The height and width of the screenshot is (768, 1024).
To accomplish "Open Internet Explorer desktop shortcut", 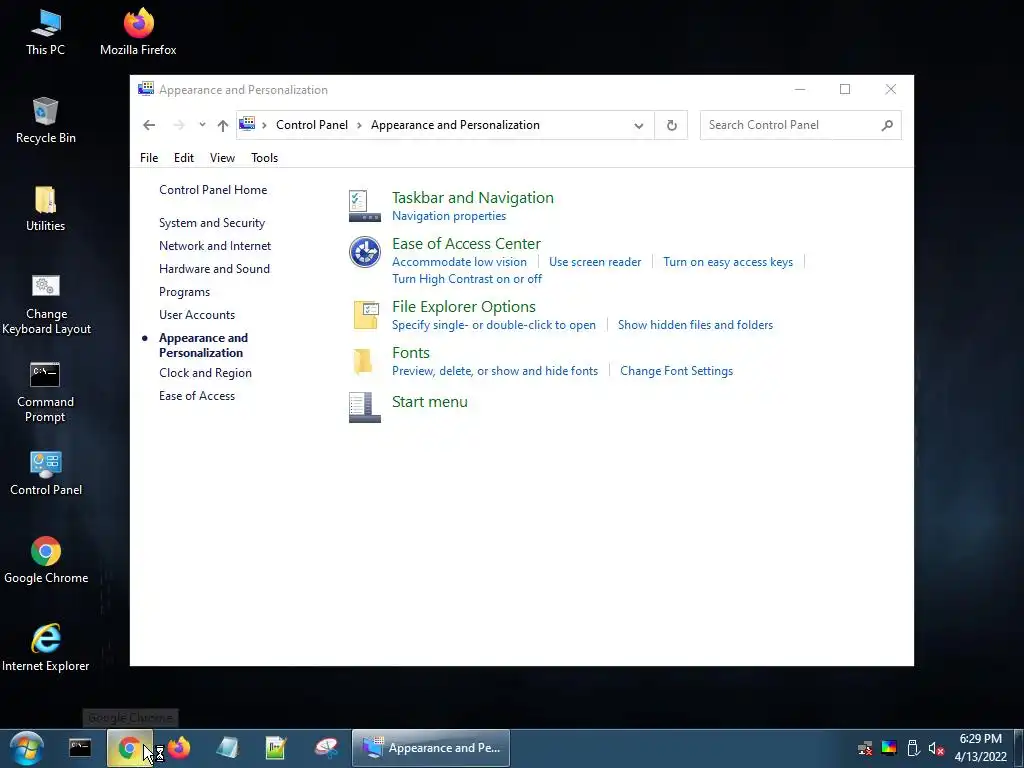I will pyautogui.click(x=46, y=648).
